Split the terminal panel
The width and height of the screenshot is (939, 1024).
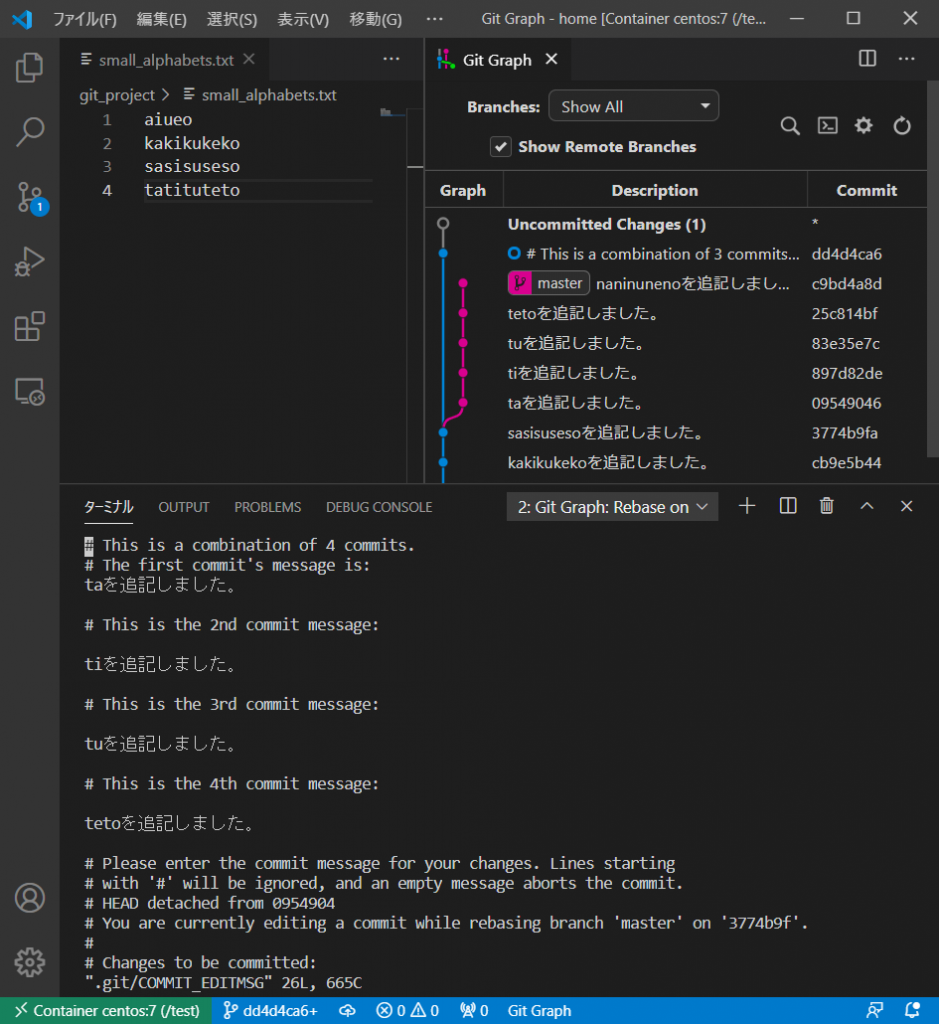click(x=787, y=506)
